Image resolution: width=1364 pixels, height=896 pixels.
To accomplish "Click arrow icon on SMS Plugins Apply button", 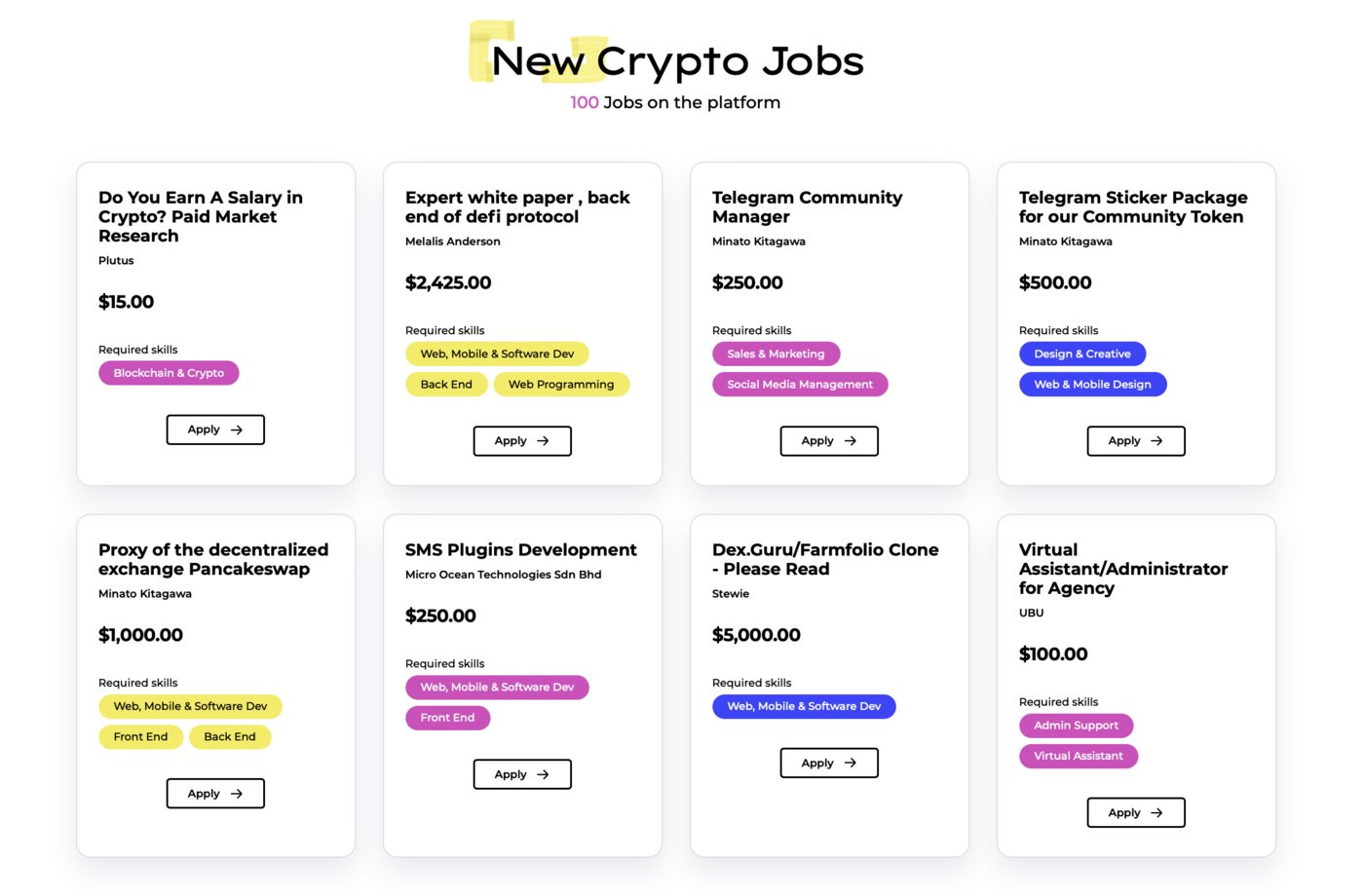I will [x=543, y=774].
